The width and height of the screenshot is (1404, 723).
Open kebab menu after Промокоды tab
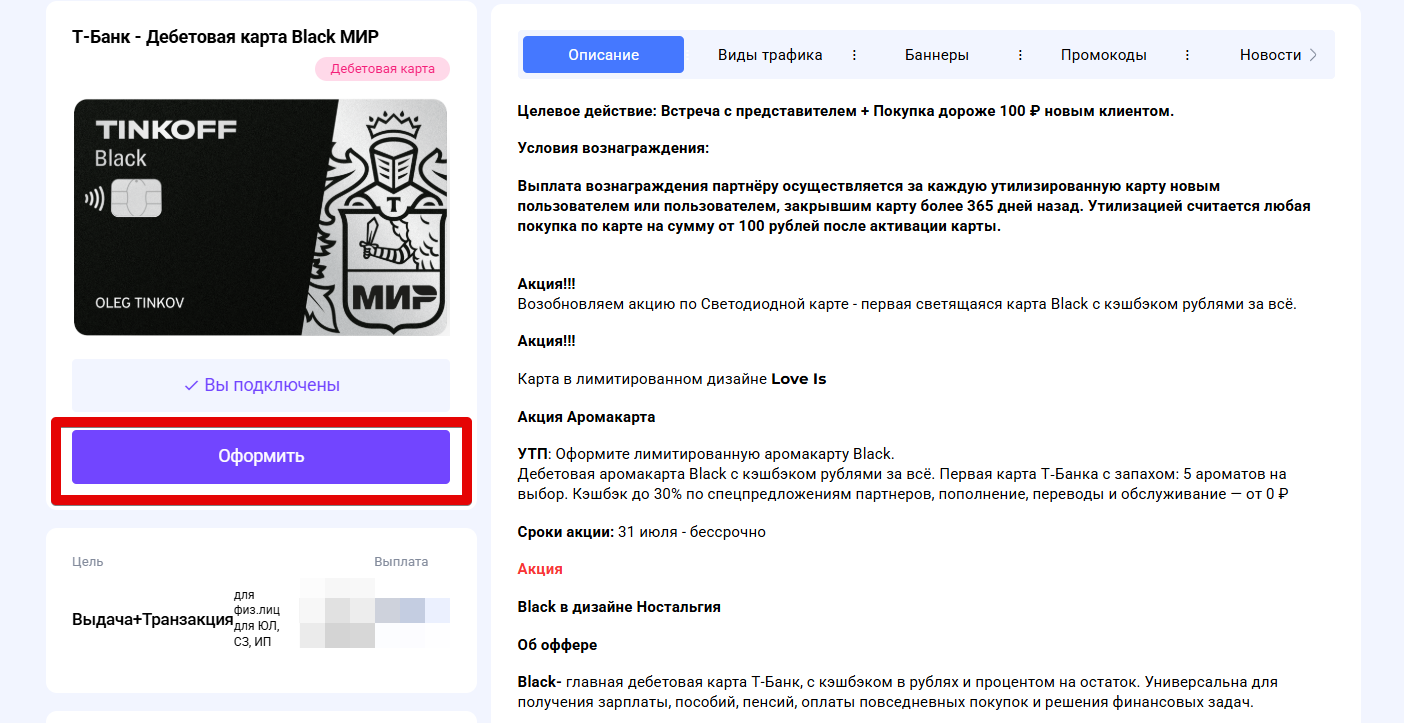(x=1187, y=55)
